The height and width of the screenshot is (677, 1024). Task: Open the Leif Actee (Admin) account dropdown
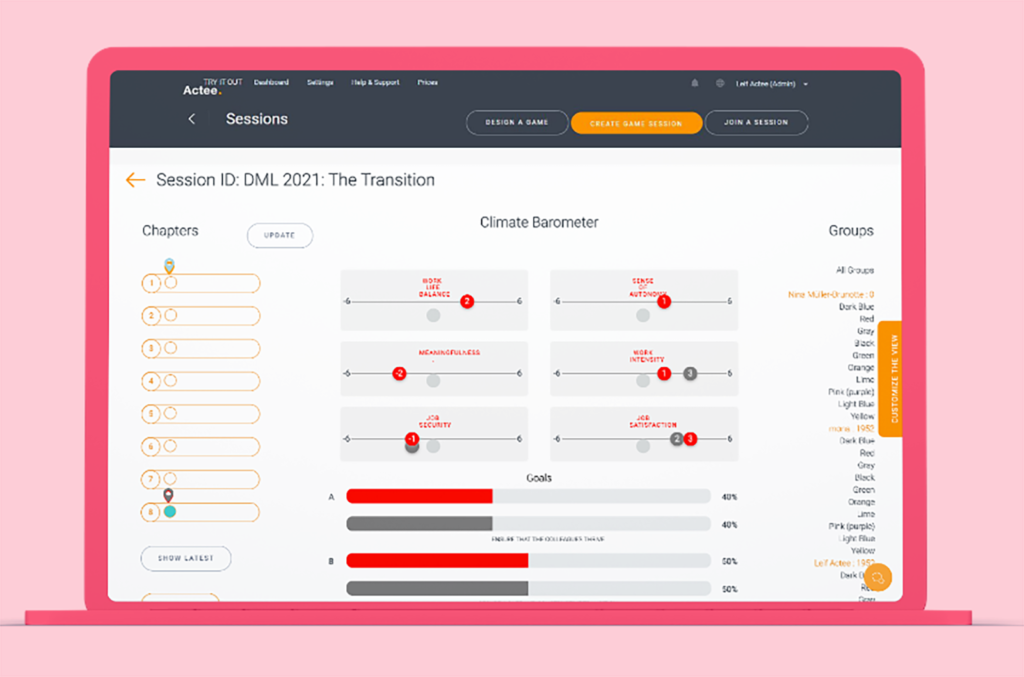pos(771,84)
